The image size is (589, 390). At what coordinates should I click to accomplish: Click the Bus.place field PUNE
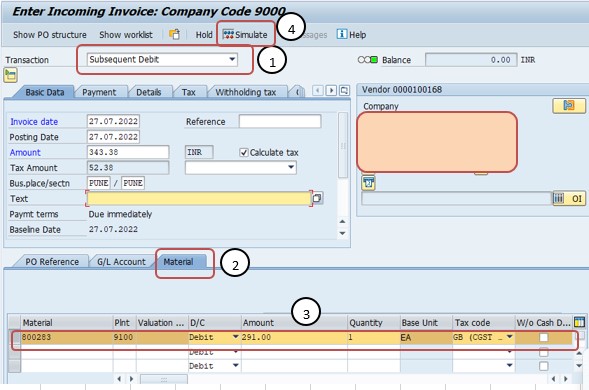tap(99, 183)
